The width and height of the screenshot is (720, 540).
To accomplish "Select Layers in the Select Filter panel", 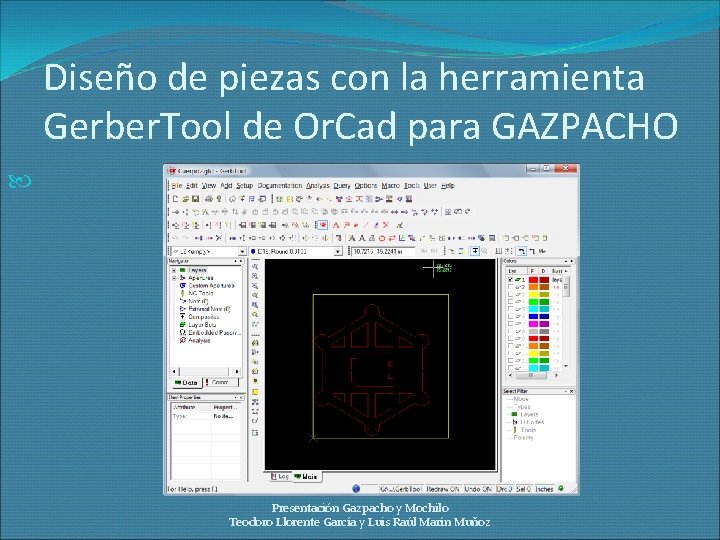I will (529, 414).
